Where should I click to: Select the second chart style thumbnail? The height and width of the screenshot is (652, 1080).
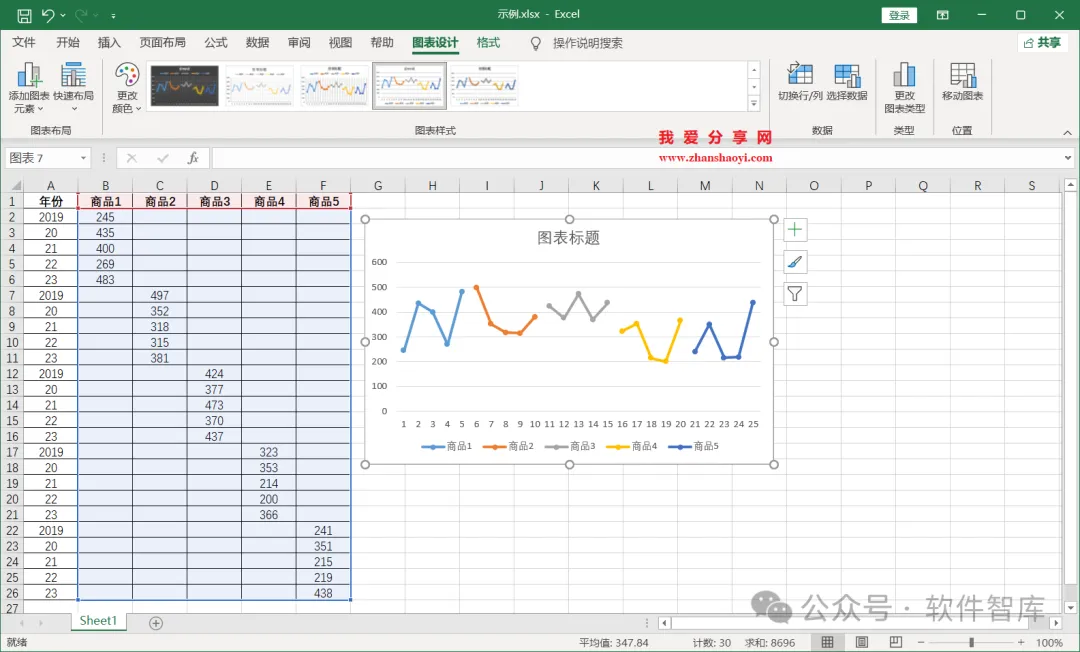[x=260, y=86]
